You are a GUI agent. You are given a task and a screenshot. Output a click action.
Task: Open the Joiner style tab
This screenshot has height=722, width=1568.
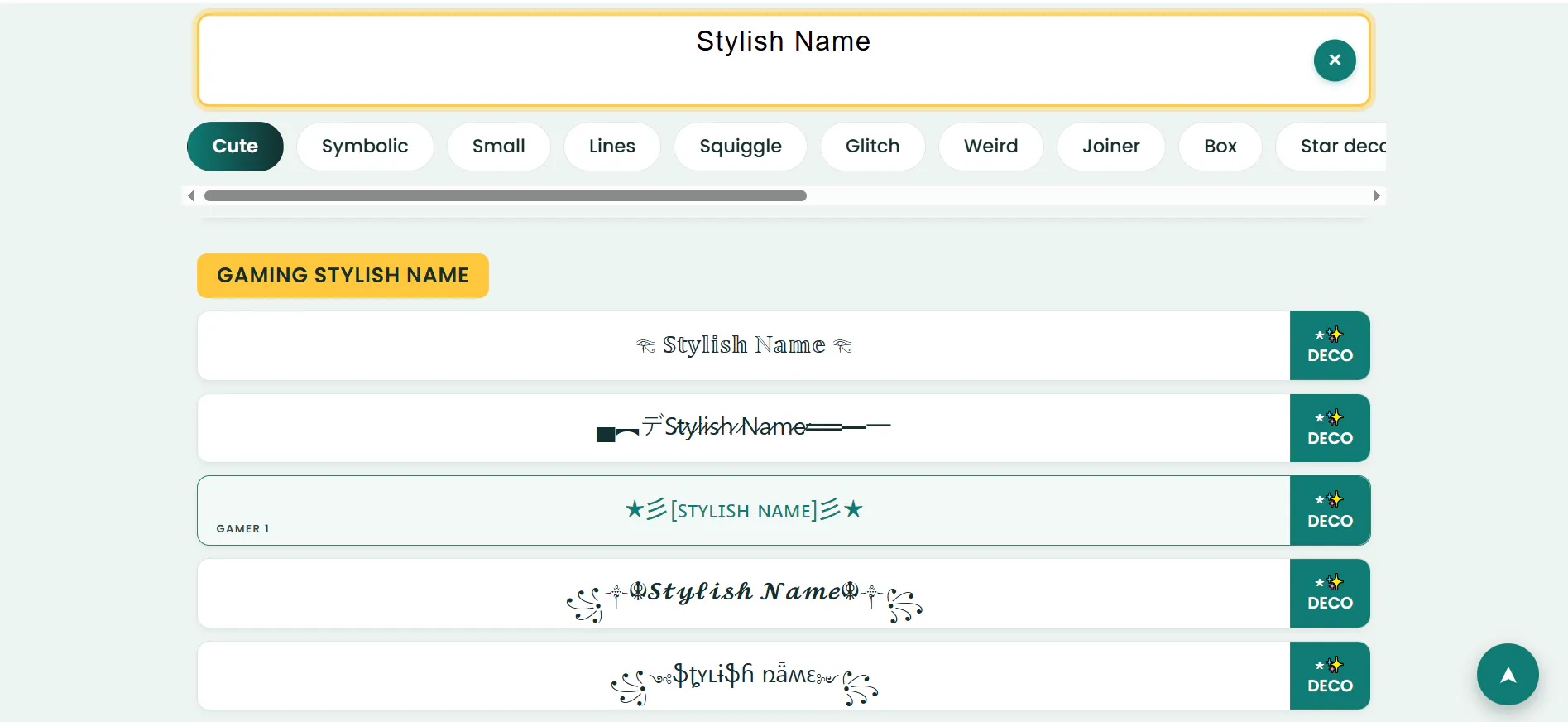coord(1111,147)
